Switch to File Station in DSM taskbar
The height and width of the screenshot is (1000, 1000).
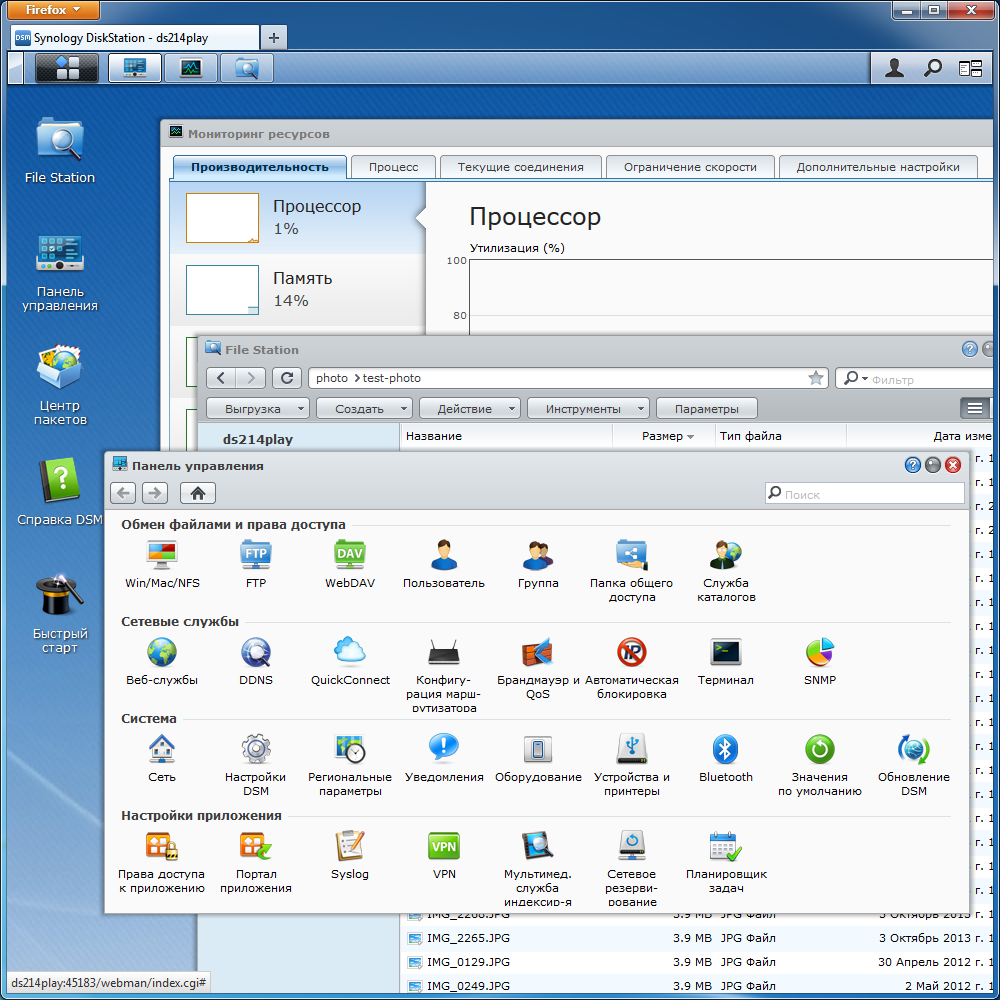click(247, 68)
